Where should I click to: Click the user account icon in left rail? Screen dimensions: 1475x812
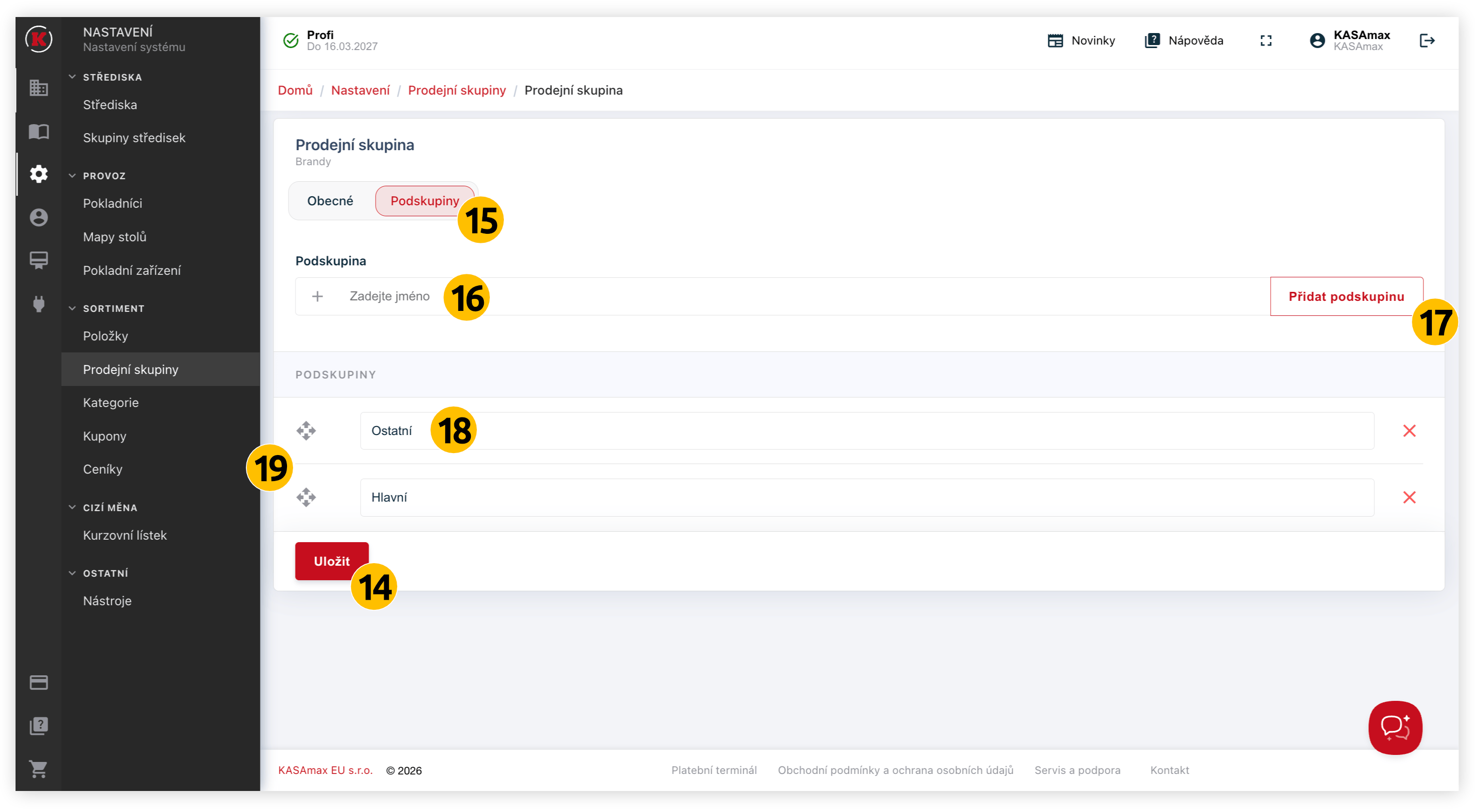click(39, 217)
